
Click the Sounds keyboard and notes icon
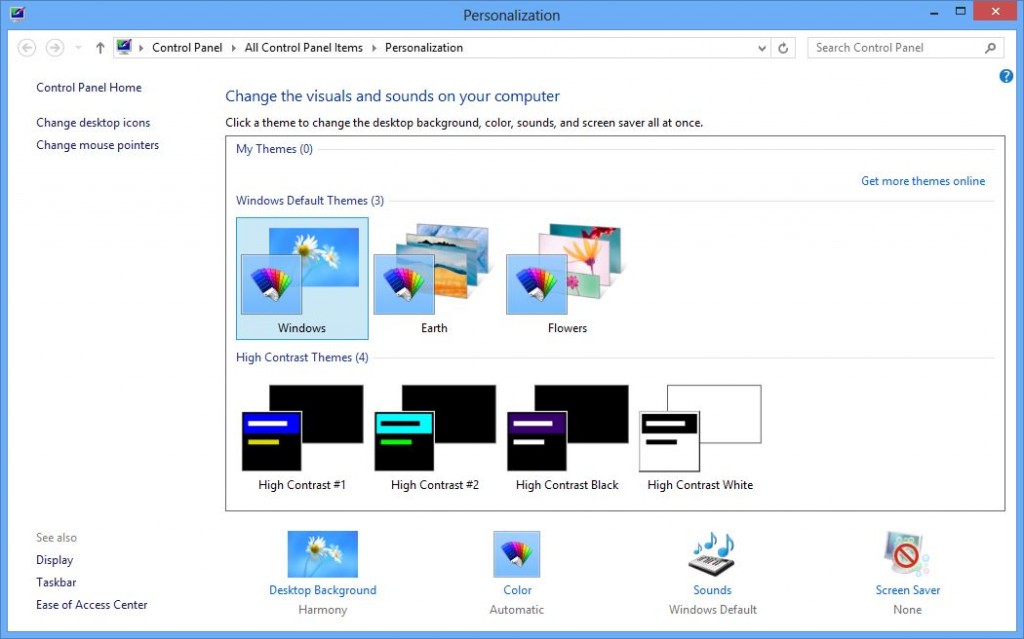(712, 554)
